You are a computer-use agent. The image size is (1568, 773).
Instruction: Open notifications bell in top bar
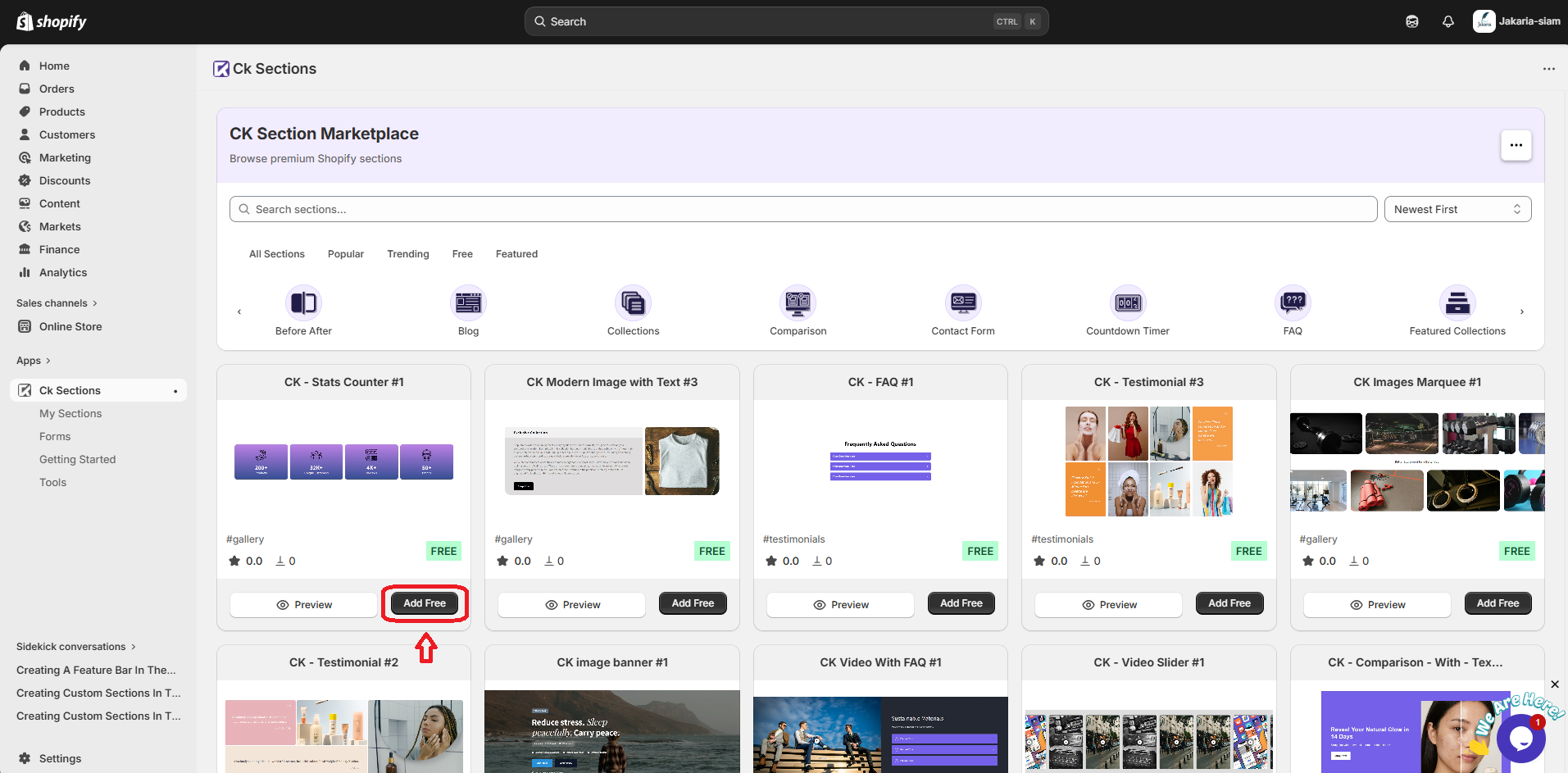(x=1448, y=22)
